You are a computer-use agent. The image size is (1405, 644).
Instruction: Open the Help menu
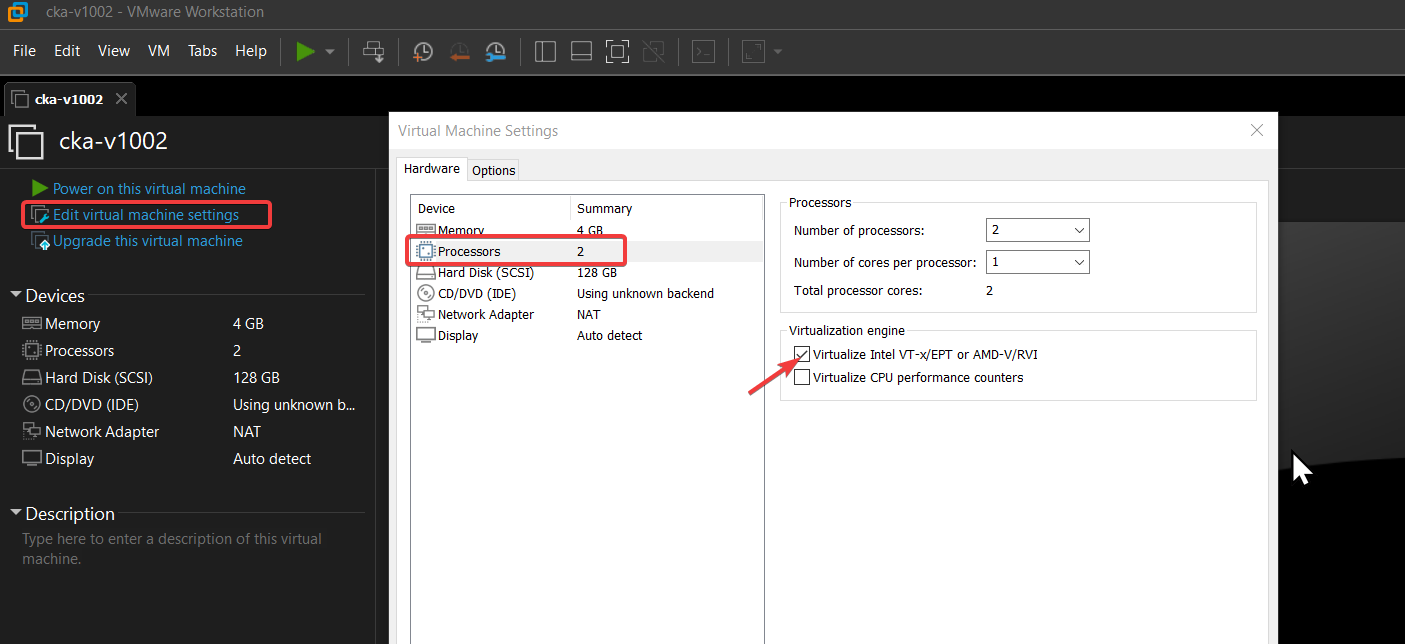pyautogui.click(x=251, y=50)
